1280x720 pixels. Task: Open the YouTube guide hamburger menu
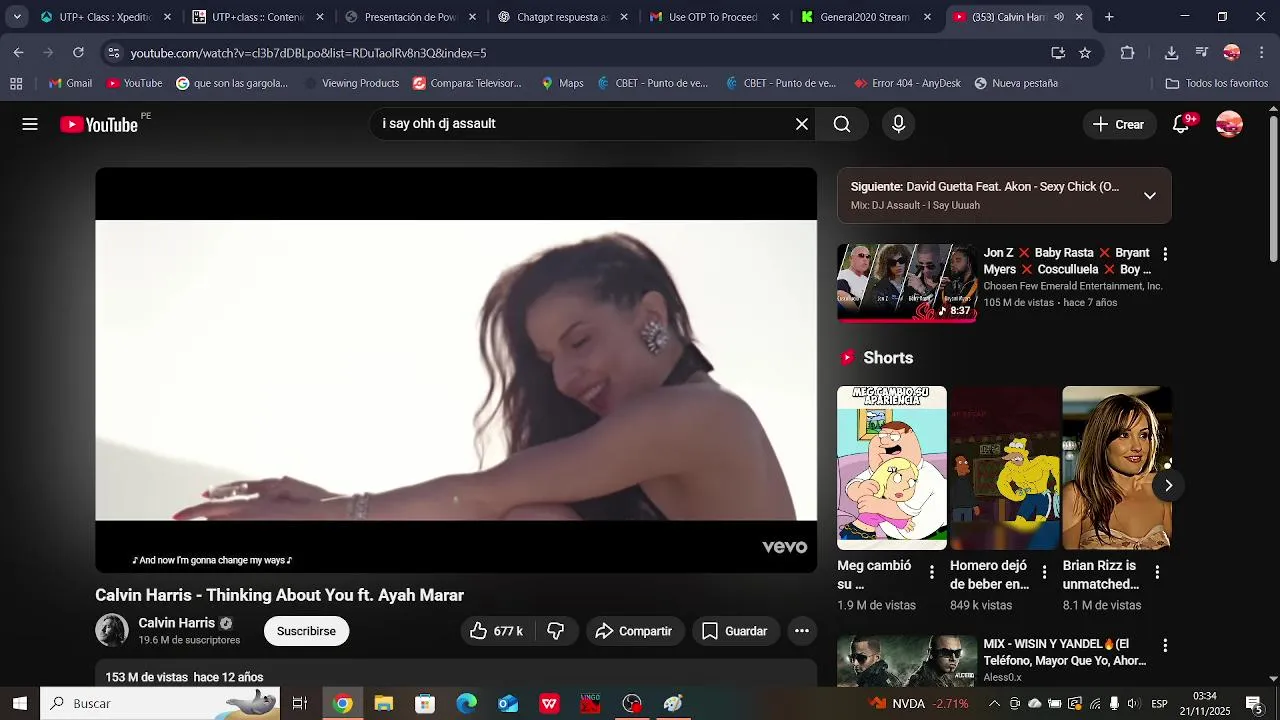(x=30, y=124)
